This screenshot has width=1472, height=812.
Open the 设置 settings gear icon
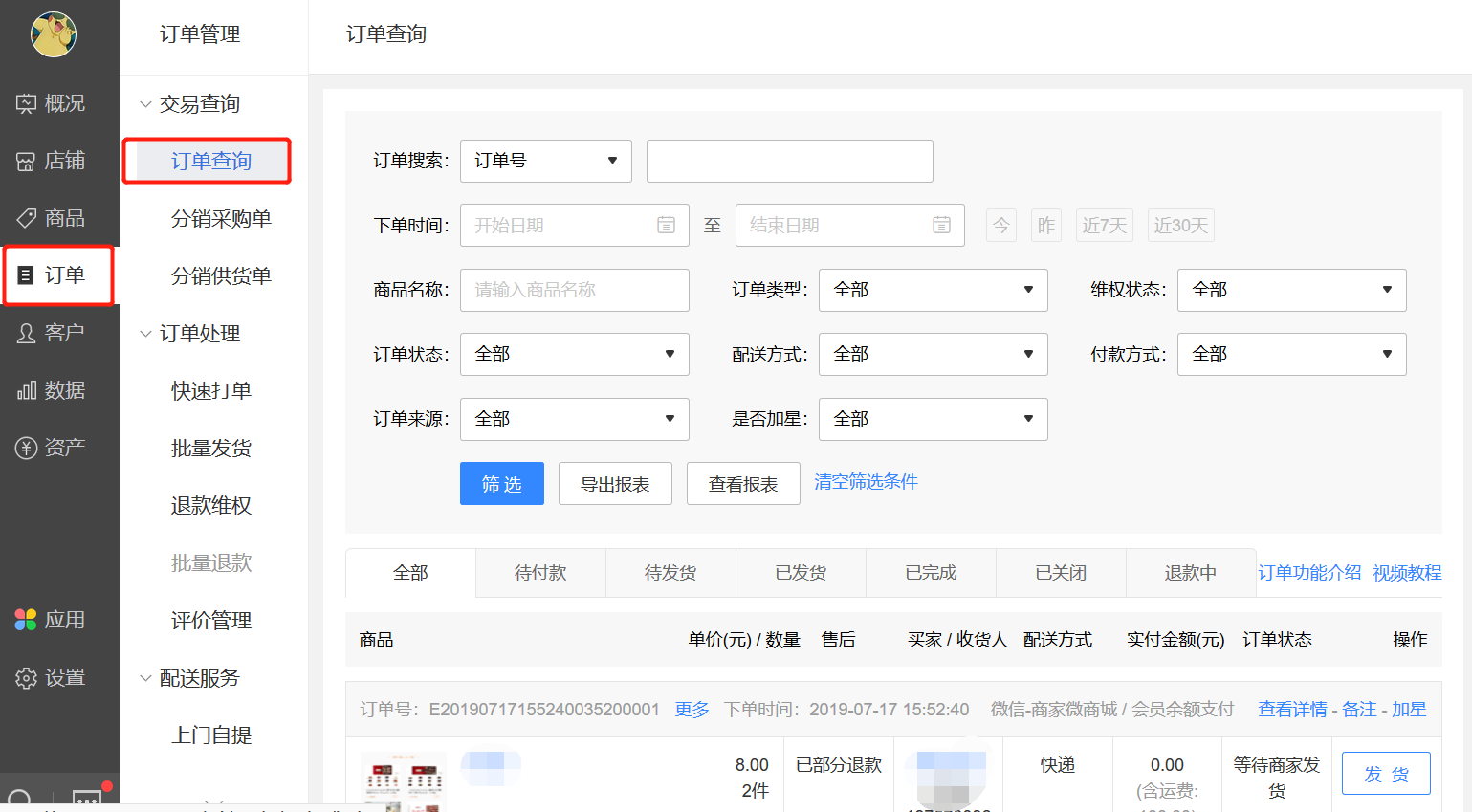(26, 678)
